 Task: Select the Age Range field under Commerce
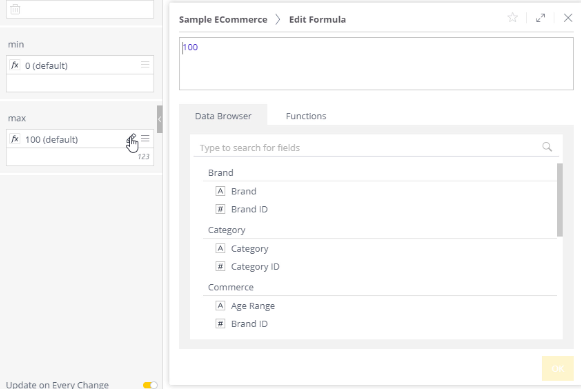(253, 306)
